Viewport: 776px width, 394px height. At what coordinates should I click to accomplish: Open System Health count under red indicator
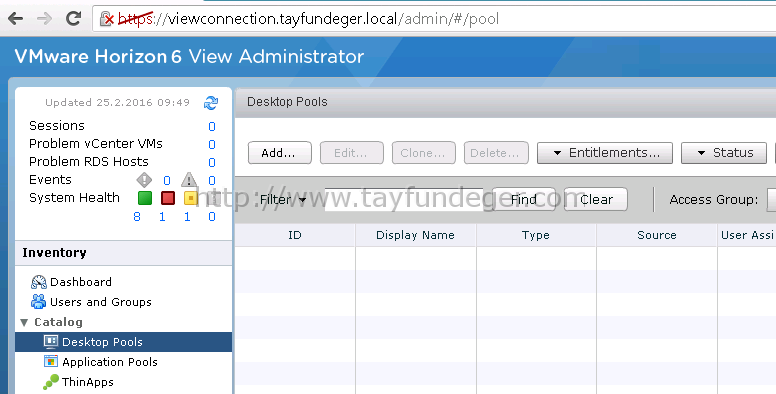tap(162, 217)
